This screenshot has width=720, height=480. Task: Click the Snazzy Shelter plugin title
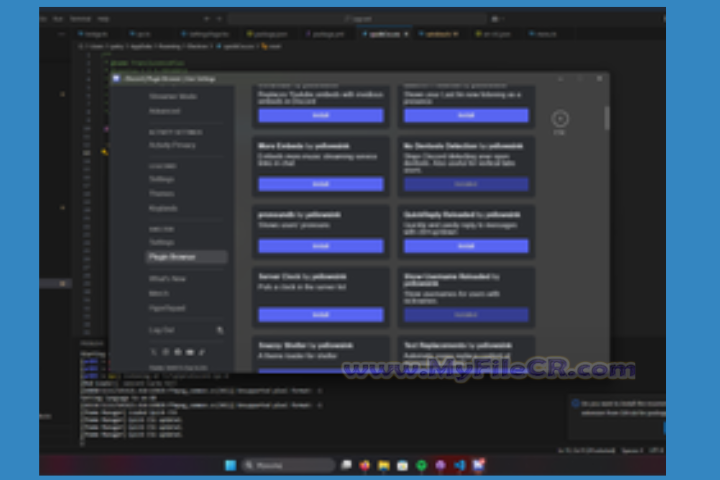[305, 345]
